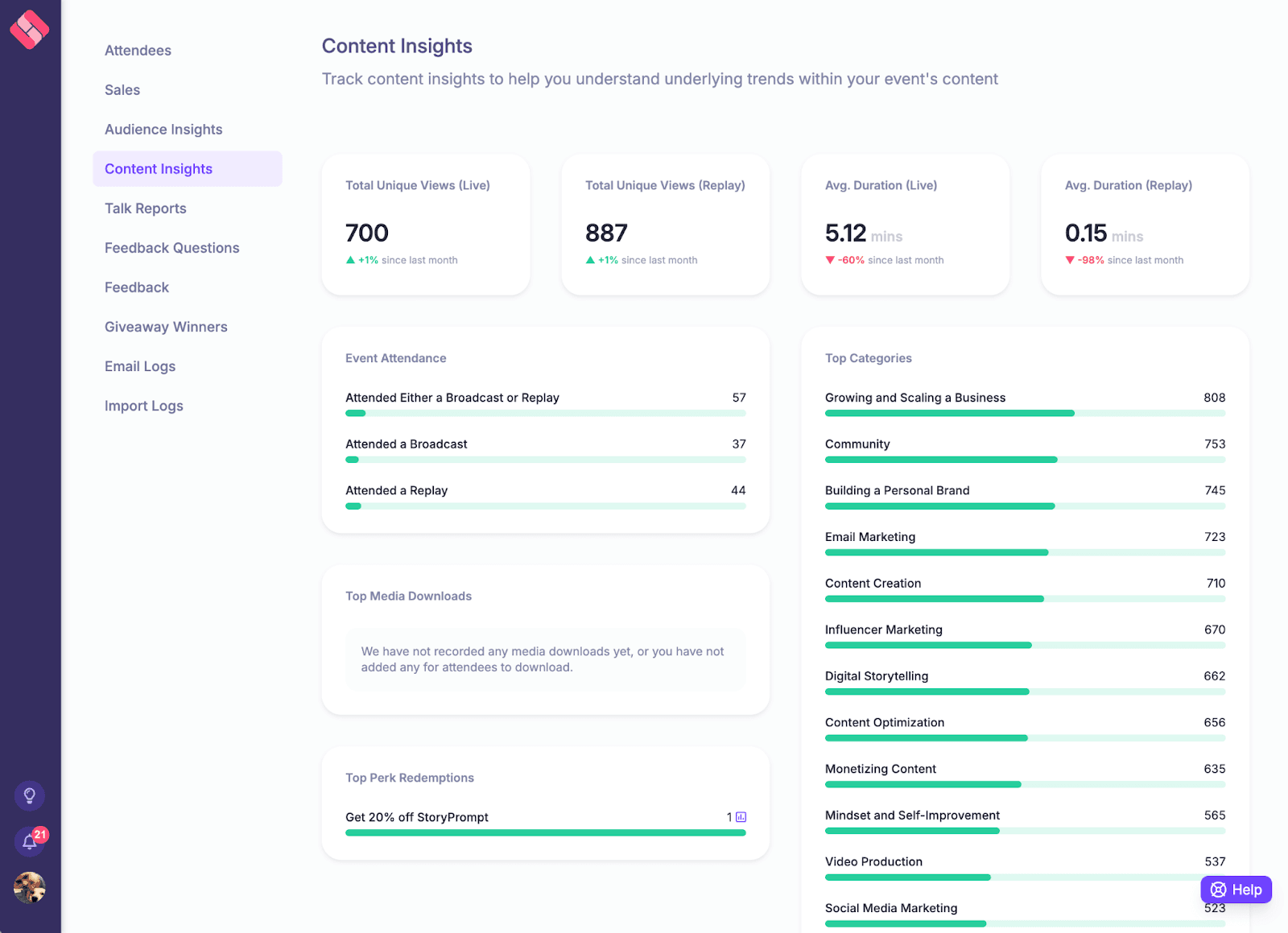View the Email Logs page
The width and height of the screenshot is (1288, 933).
point(140,366)
